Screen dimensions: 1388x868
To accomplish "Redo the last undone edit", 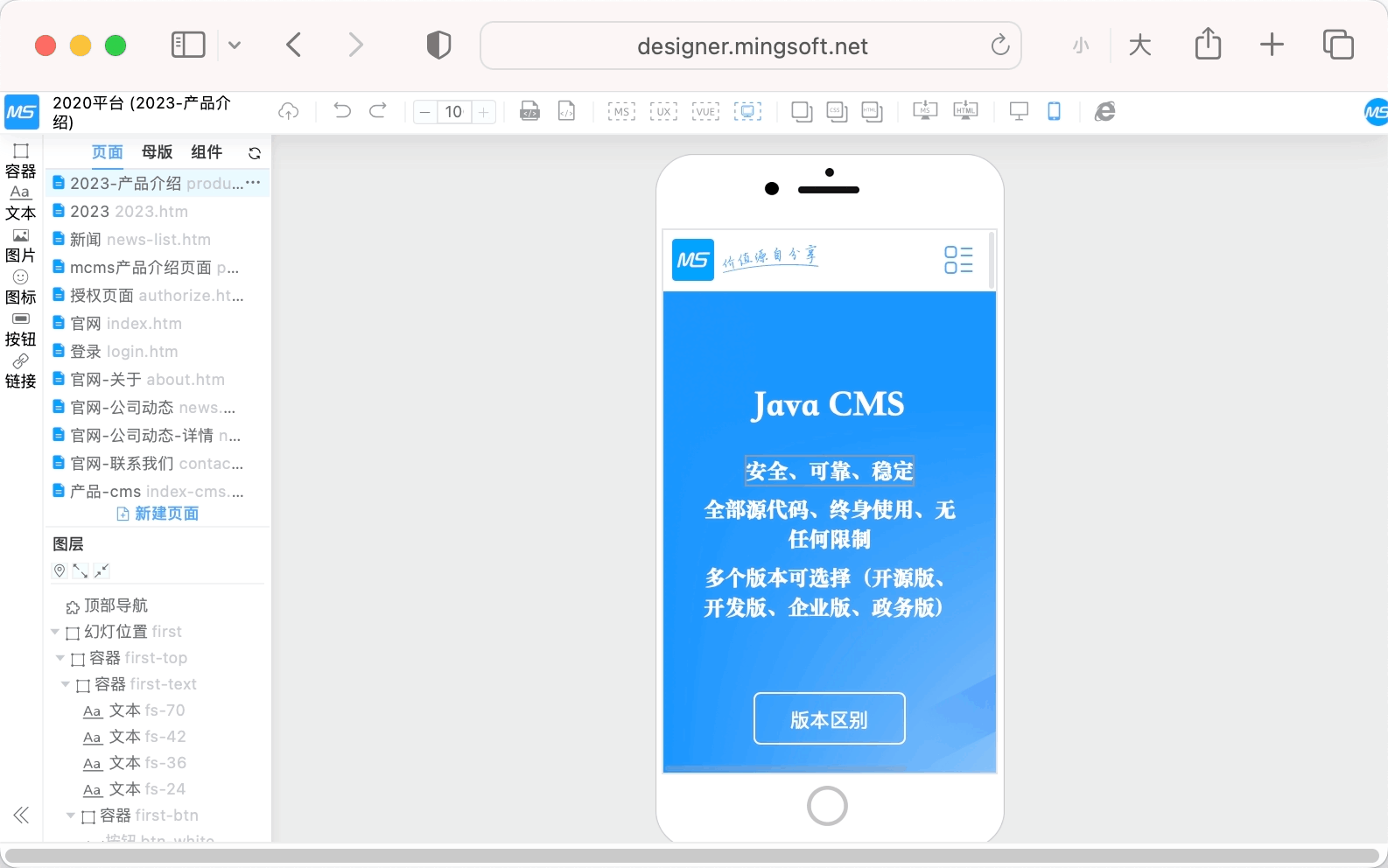I will [378, 111].
